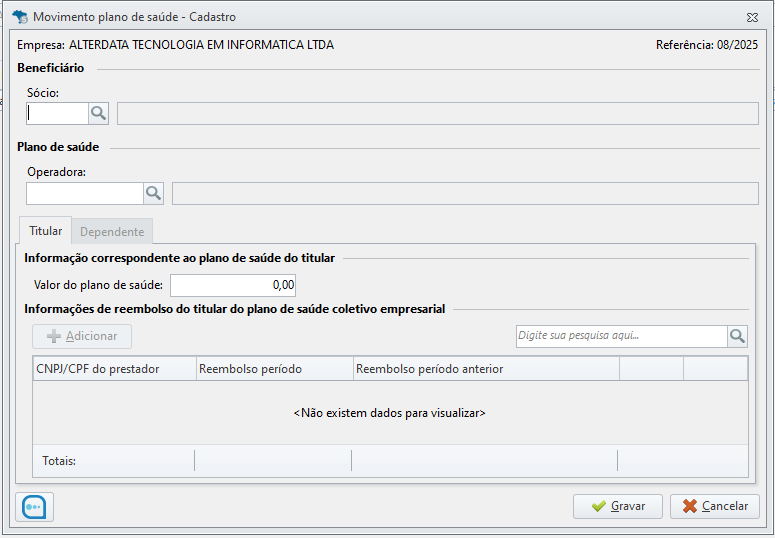Viewport: 775px width, 538px height.
Task: Close the Movimento plano de saúde window
Action: tap(752, 17)
